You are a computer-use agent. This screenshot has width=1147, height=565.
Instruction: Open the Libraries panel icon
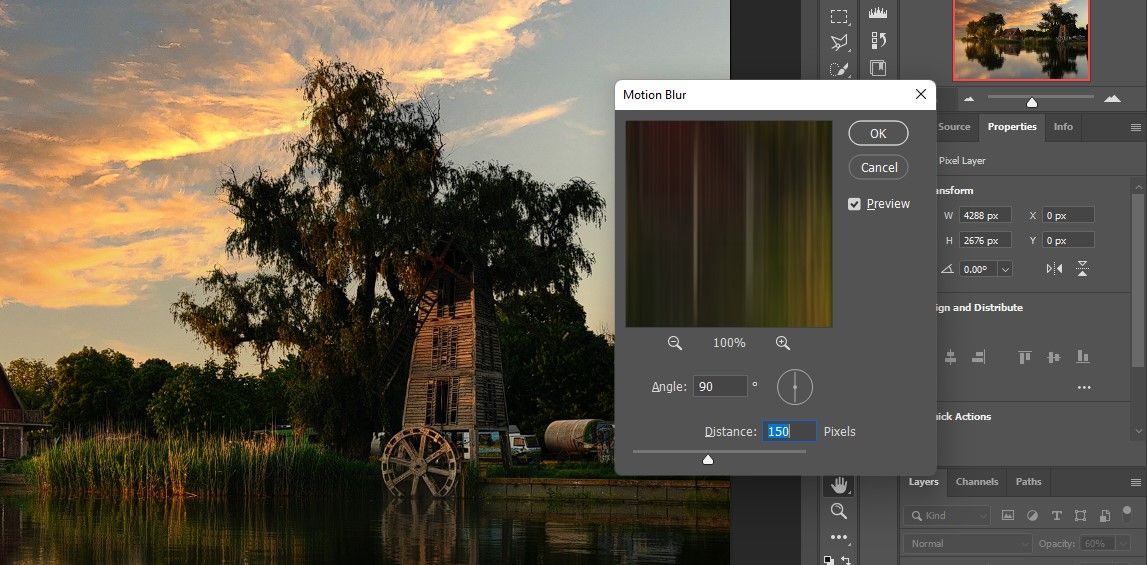coord(878,68)
